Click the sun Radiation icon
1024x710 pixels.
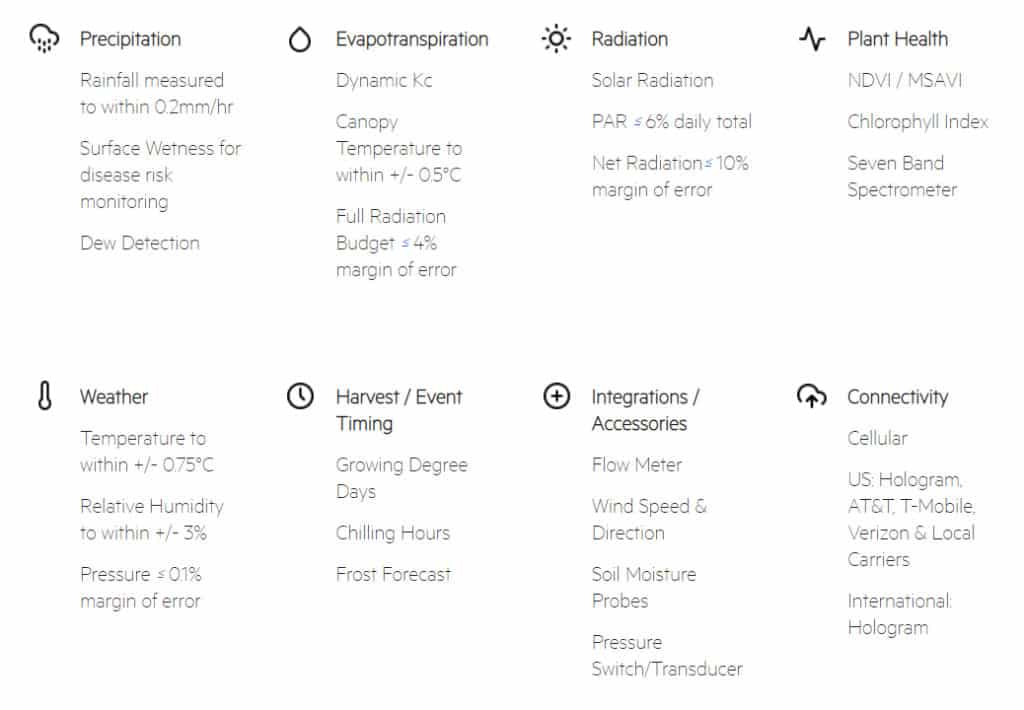coord(556,39)
